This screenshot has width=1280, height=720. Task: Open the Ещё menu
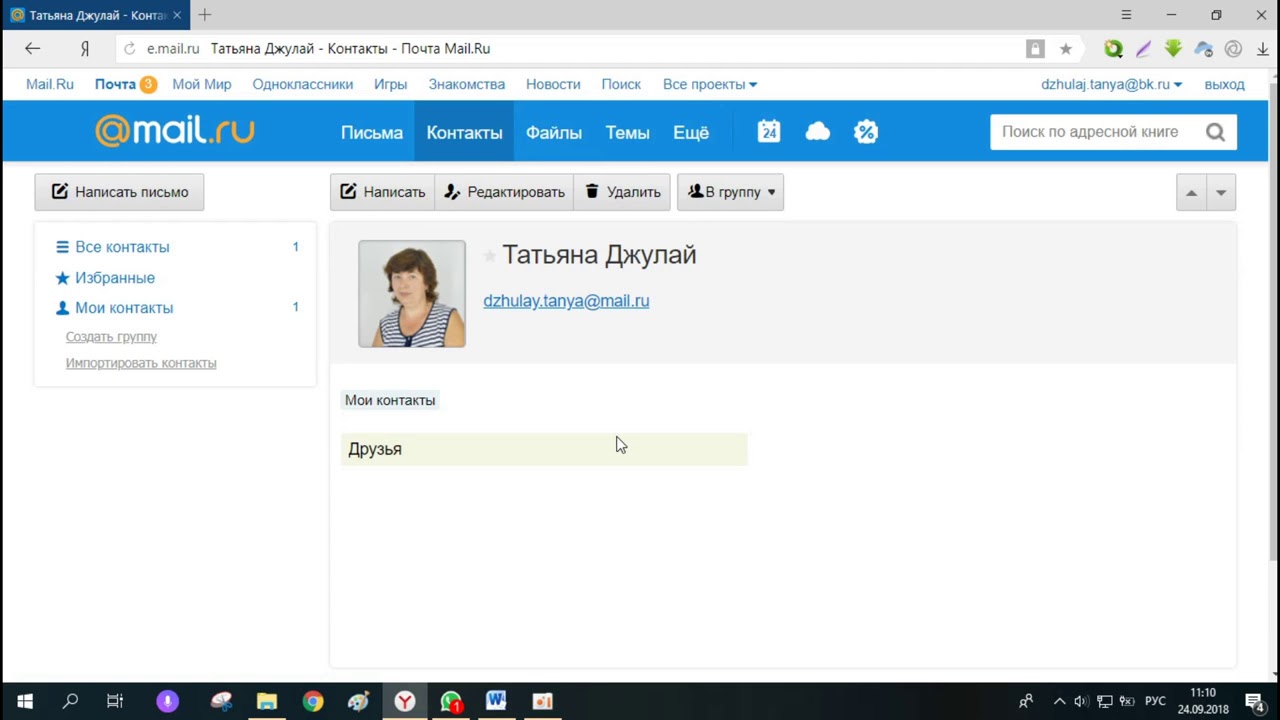coord(691,132)
